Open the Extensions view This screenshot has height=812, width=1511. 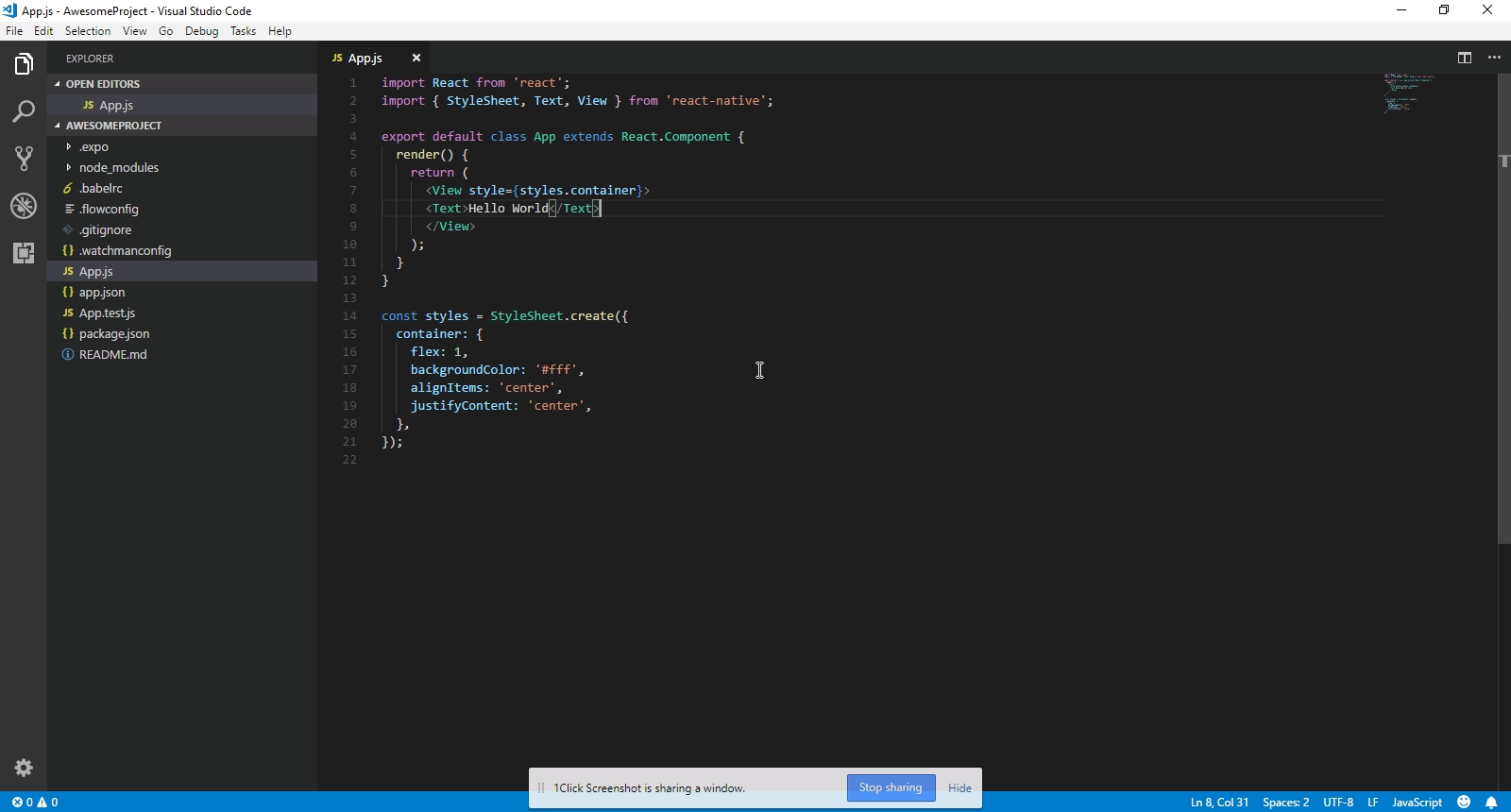point(24,253)
